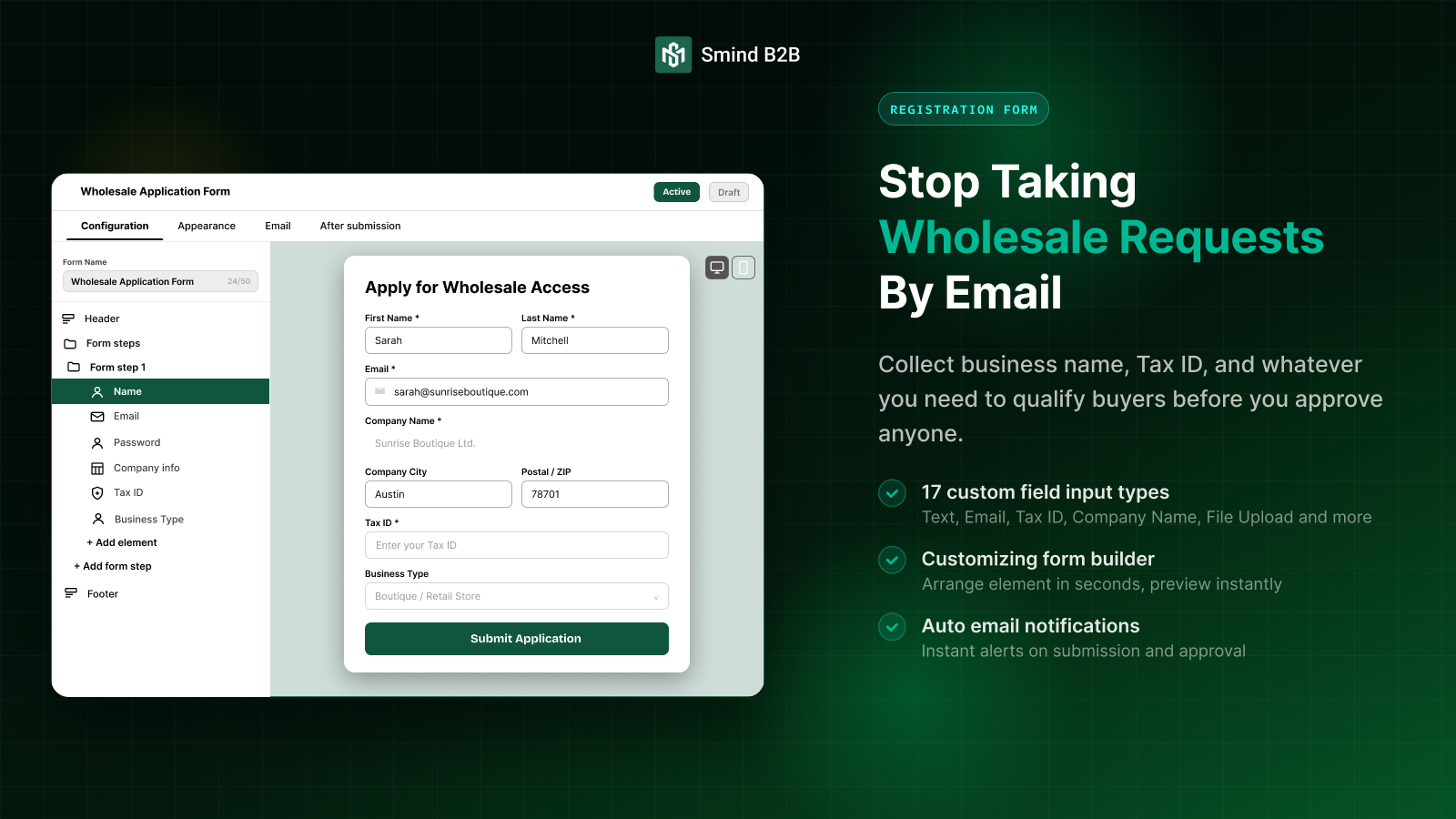1456x819 pixels.
Task: Click the shield icon next to Tax ID
Action: point(97,493)
